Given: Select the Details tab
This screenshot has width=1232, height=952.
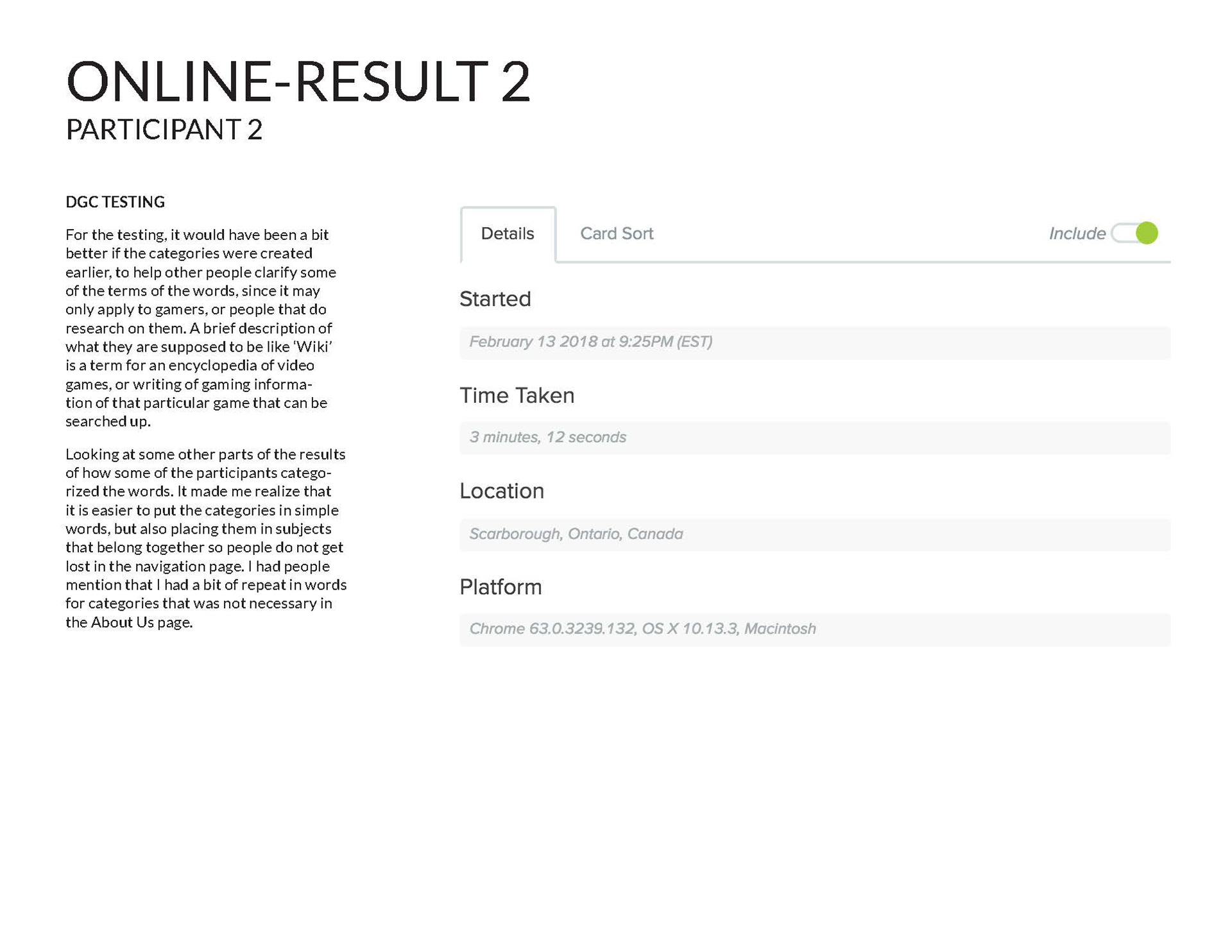Looking at the screenshot, I should (508, 234).
